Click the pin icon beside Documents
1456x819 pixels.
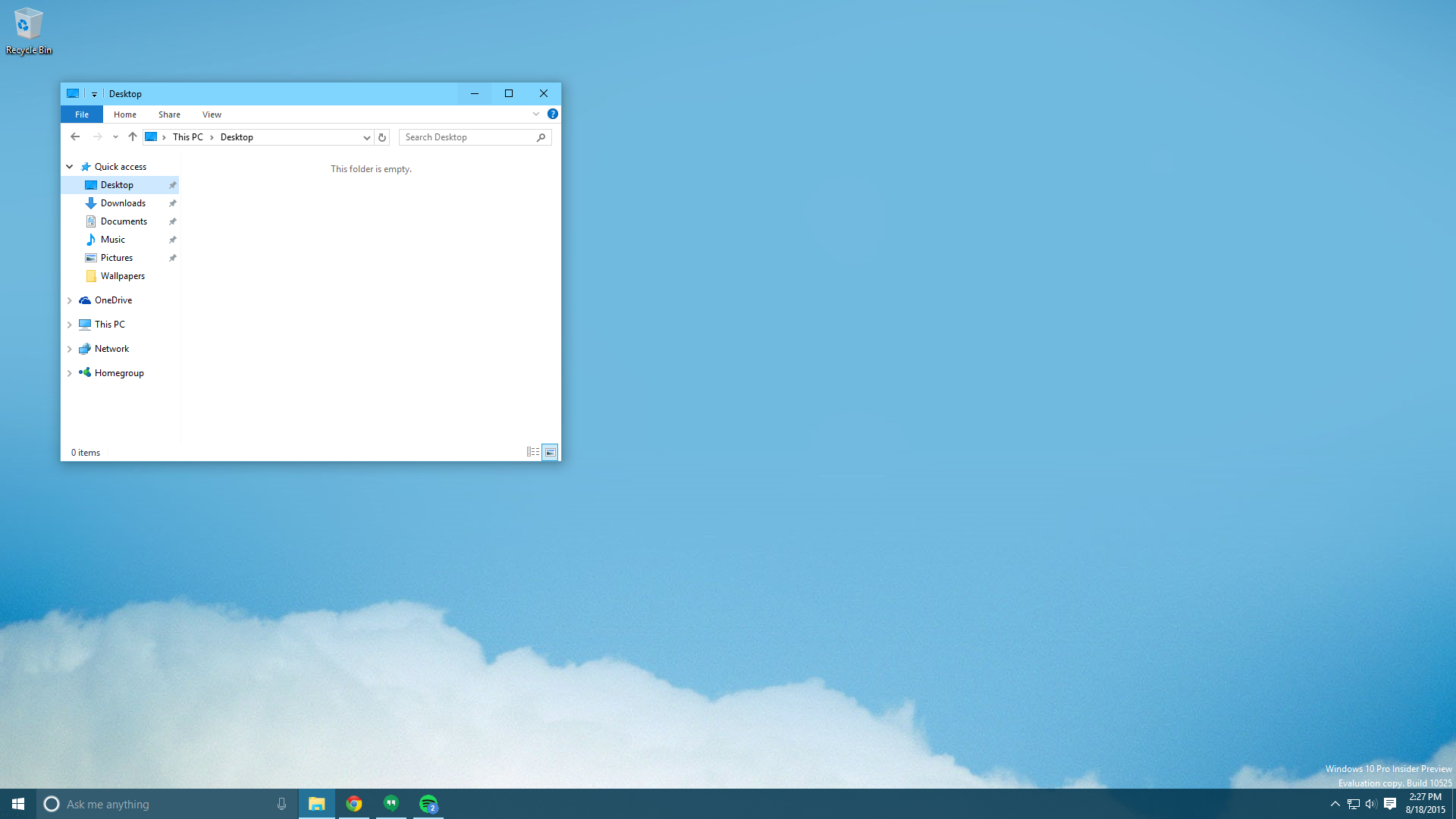[x=172, y=221]
